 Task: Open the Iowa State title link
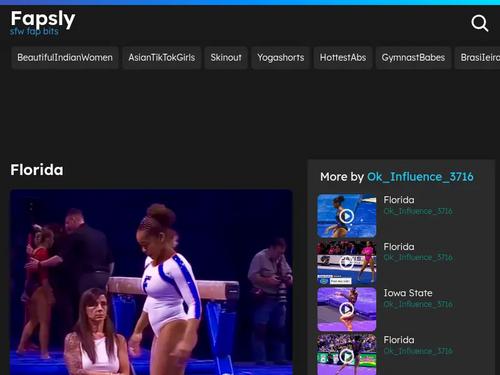coord(408,293)
